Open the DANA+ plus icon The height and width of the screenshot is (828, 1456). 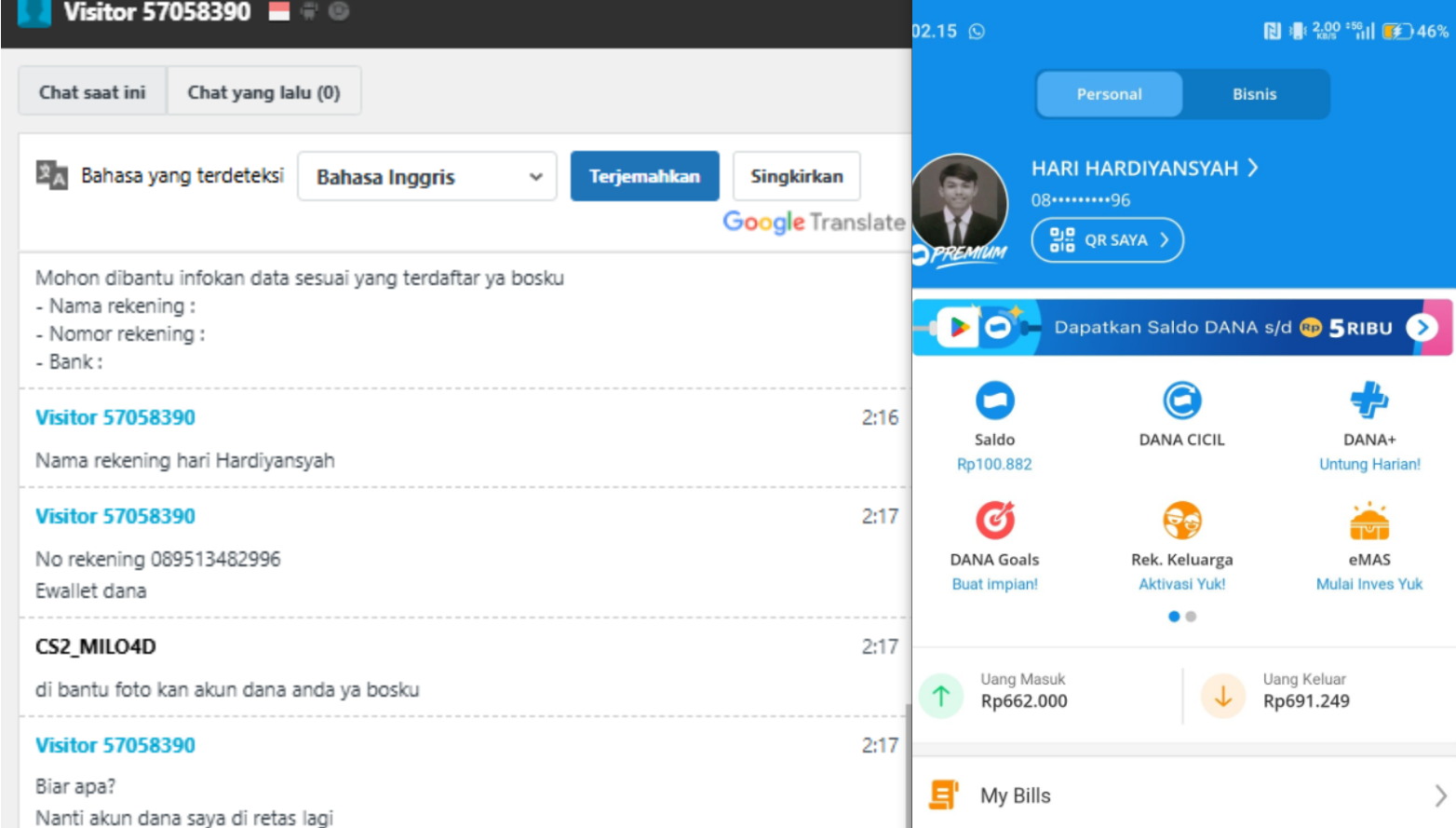tap(1369, 400)
